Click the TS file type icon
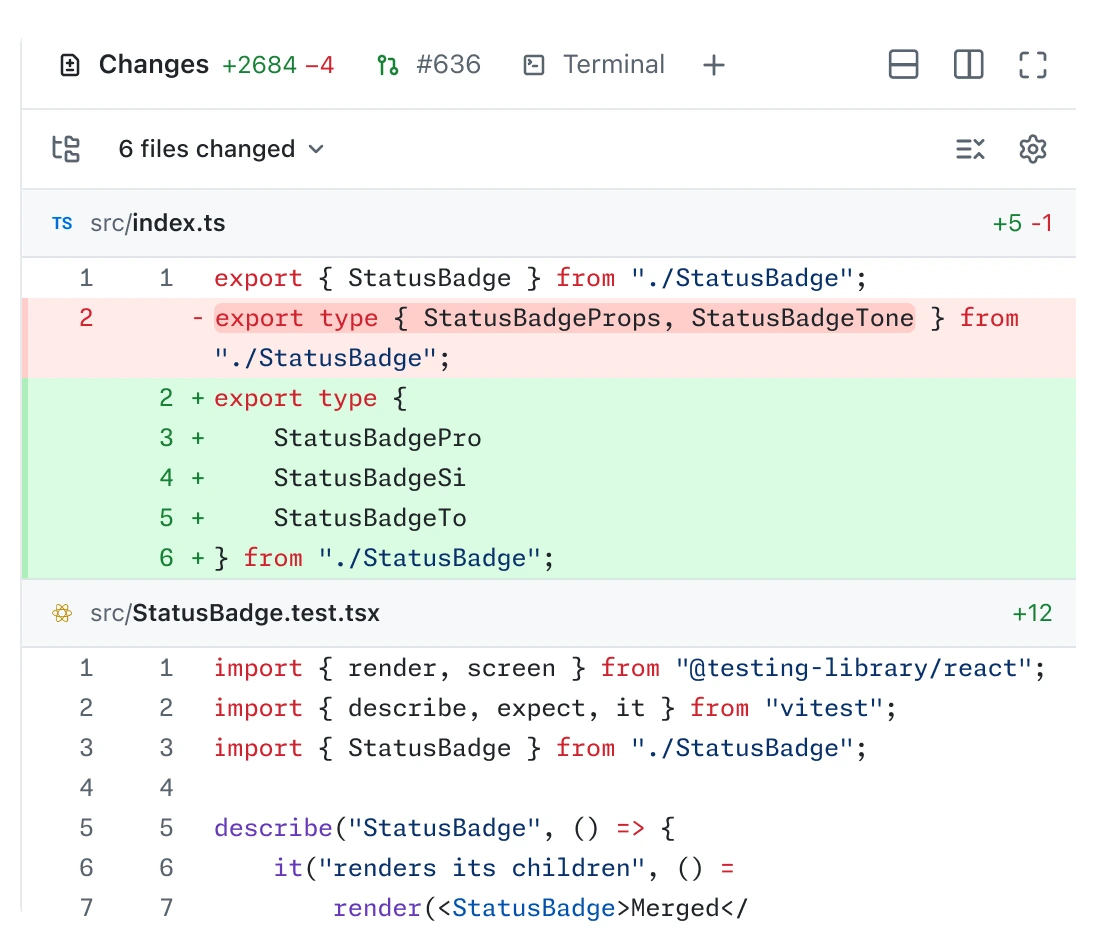Image resolution: width=1098 pixels, height=948 pixels. coord(62,223)
